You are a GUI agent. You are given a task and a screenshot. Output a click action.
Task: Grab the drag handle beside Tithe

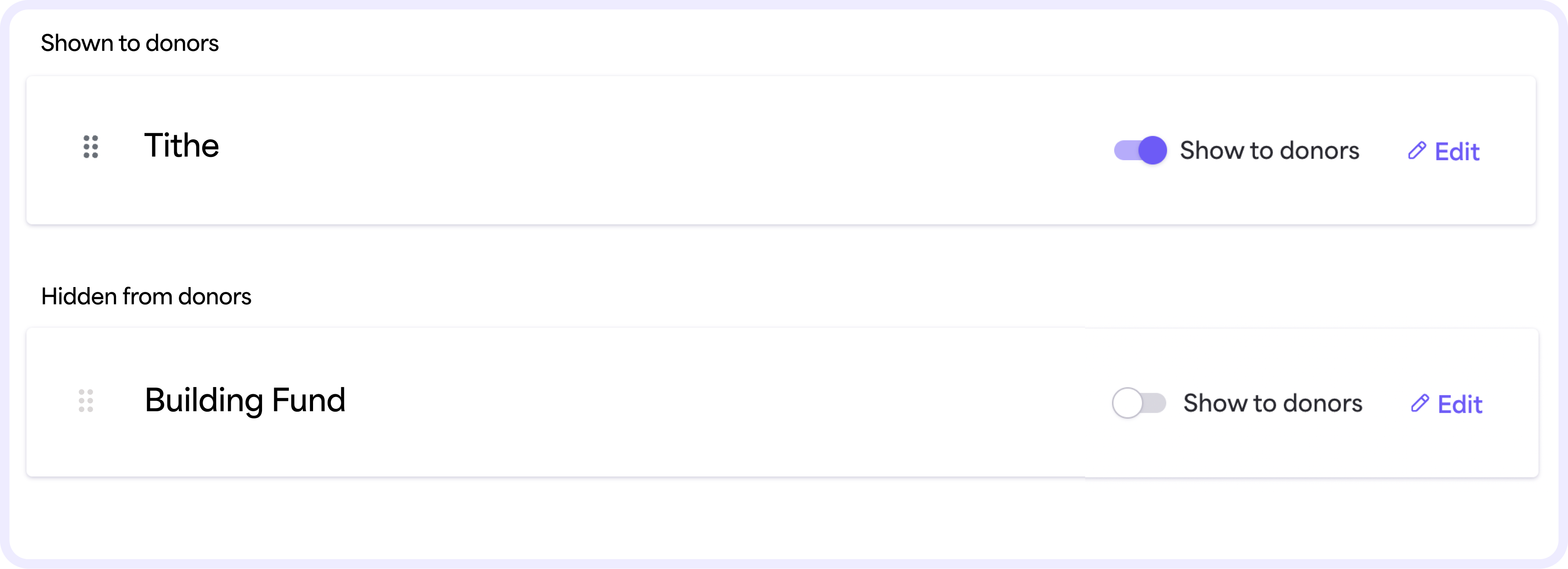click(91, 147)
